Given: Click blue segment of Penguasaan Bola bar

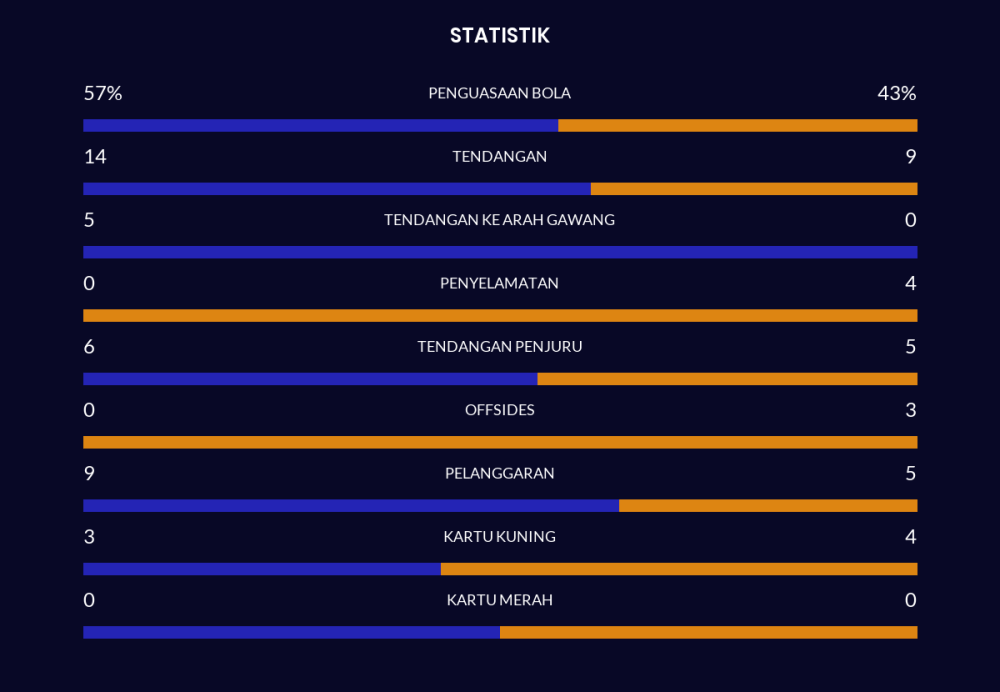Looking at the screenshot, I should tap(320, 126).
